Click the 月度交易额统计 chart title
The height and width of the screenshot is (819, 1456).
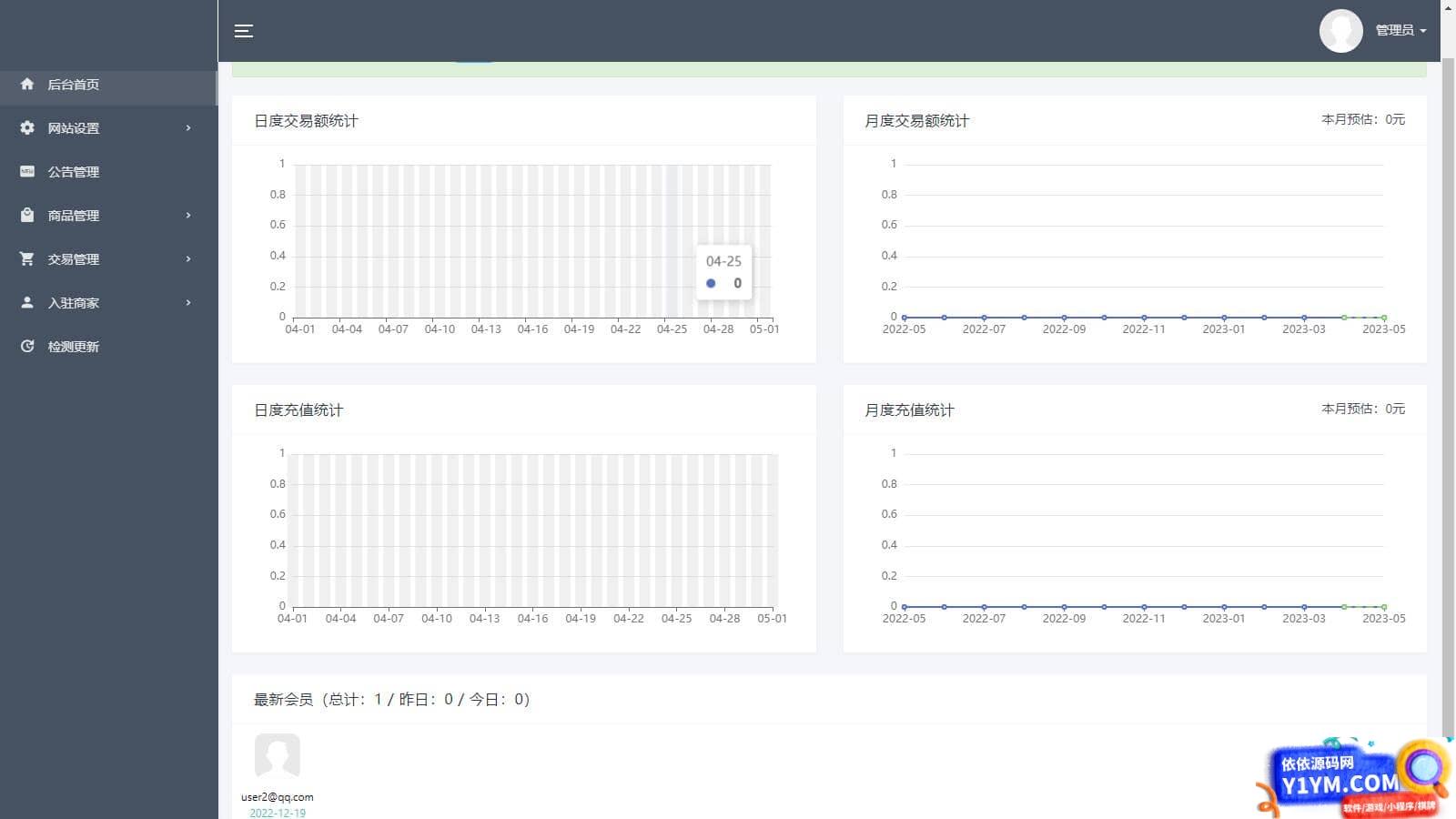coord(916,121)
